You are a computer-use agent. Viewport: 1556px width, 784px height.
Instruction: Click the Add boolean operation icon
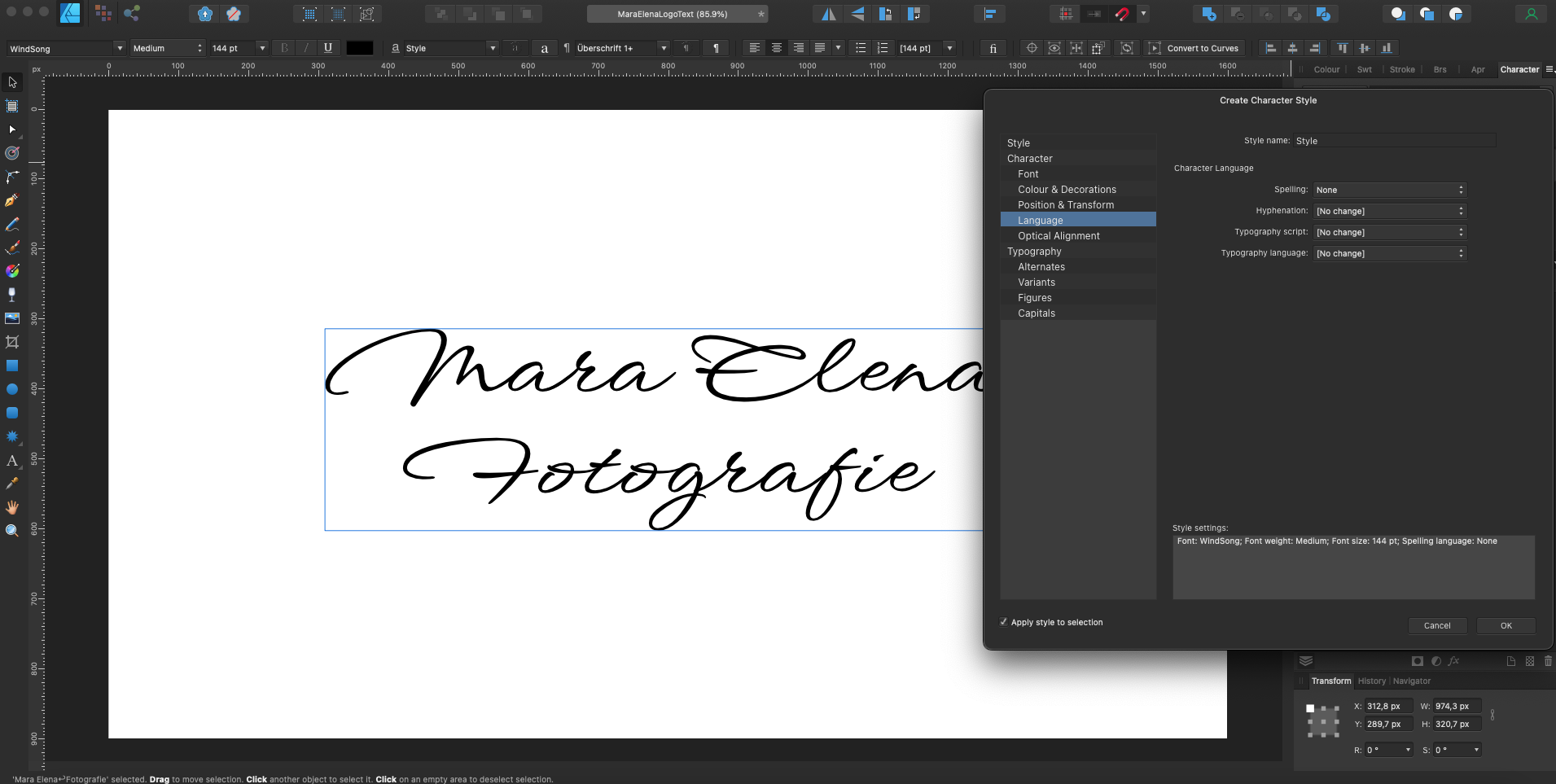(x=1209, y=14)
